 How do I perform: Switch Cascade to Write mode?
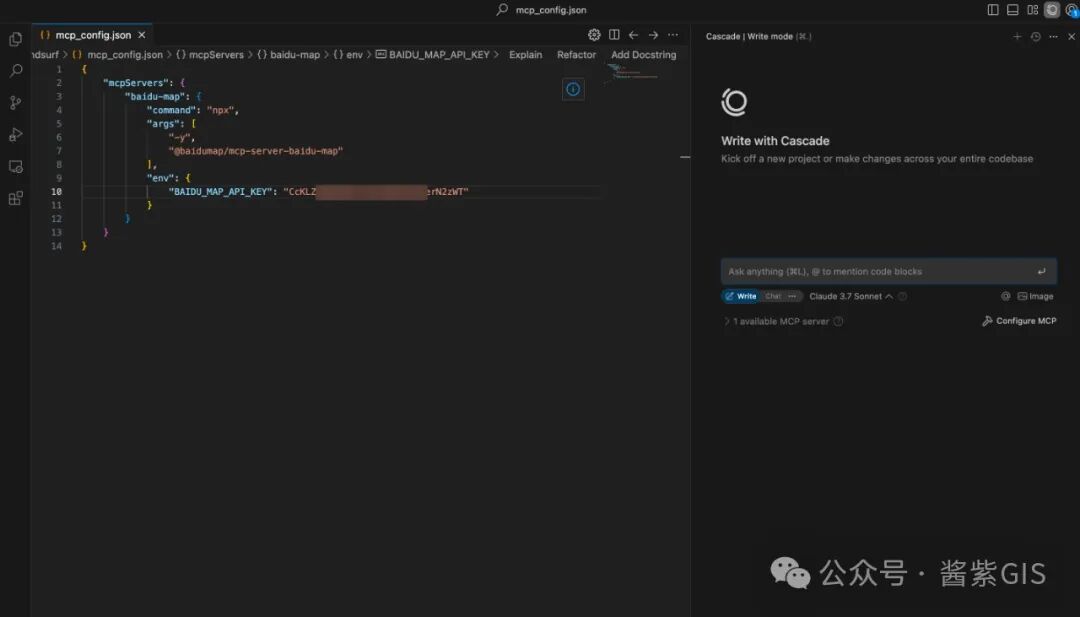coord(740,296)
